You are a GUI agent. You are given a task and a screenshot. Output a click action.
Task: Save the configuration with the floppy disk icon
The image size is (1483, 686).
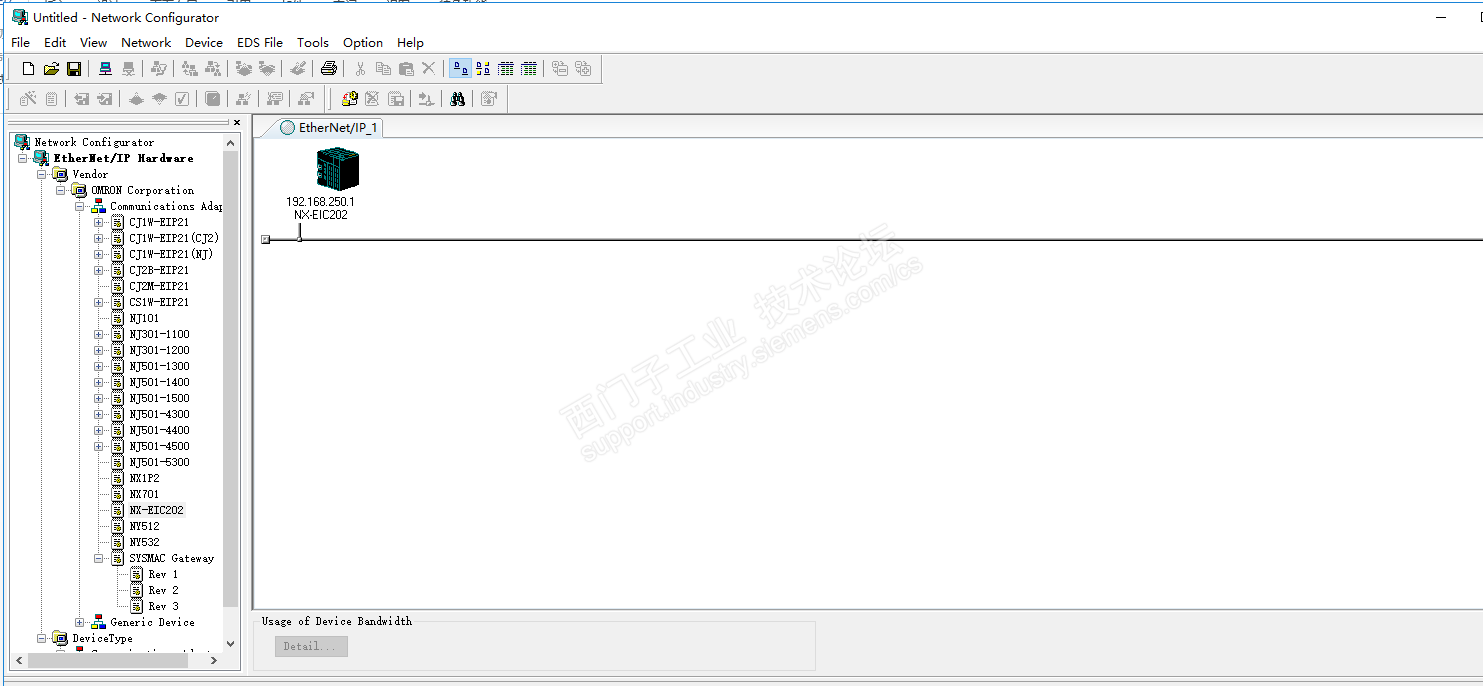point(74,69)
